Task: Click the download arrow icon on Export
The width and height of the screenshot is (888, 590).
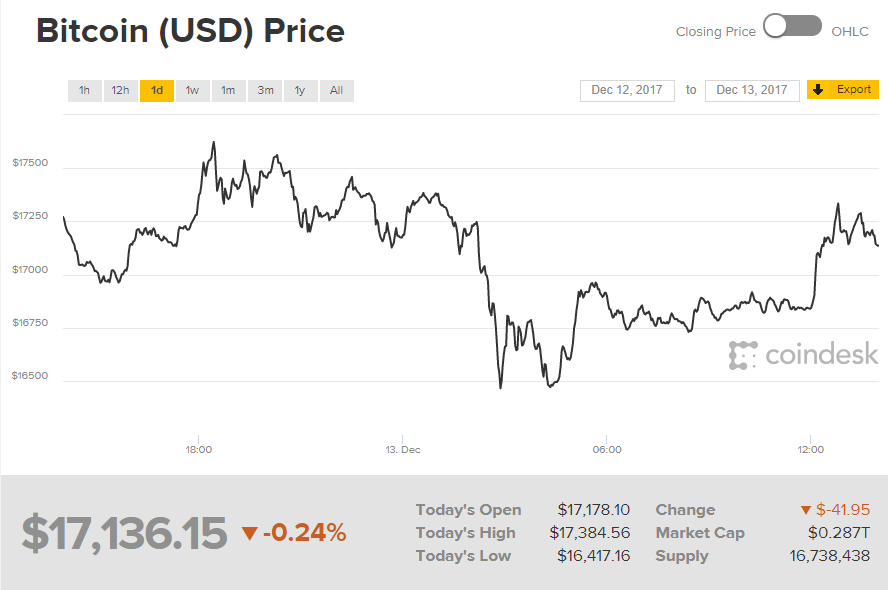Action: click(x=818, y=90)
